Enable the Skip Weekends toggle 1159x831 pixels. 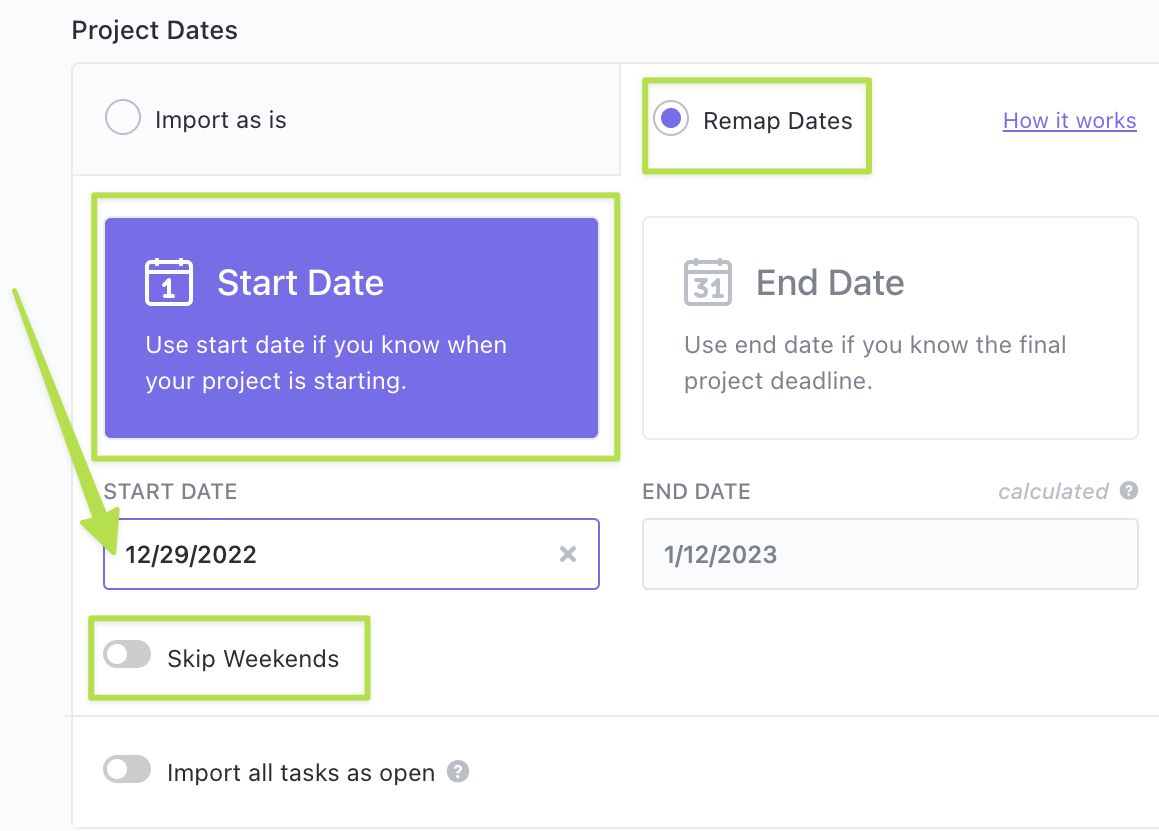click(x=127, y=656)
